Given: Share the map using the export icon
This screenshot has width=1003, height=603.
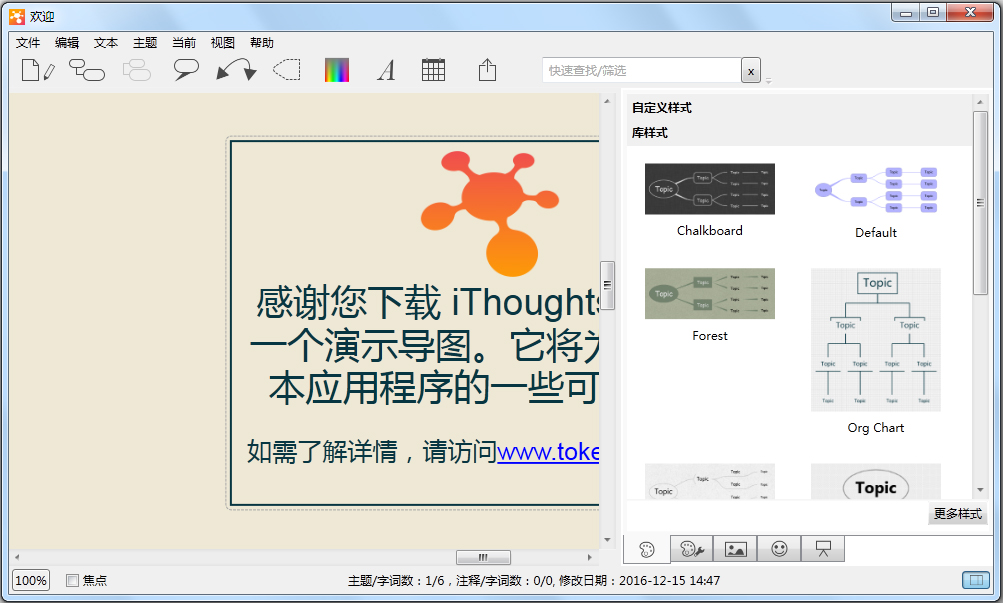Looking at the screenshot, I should 486,70.
